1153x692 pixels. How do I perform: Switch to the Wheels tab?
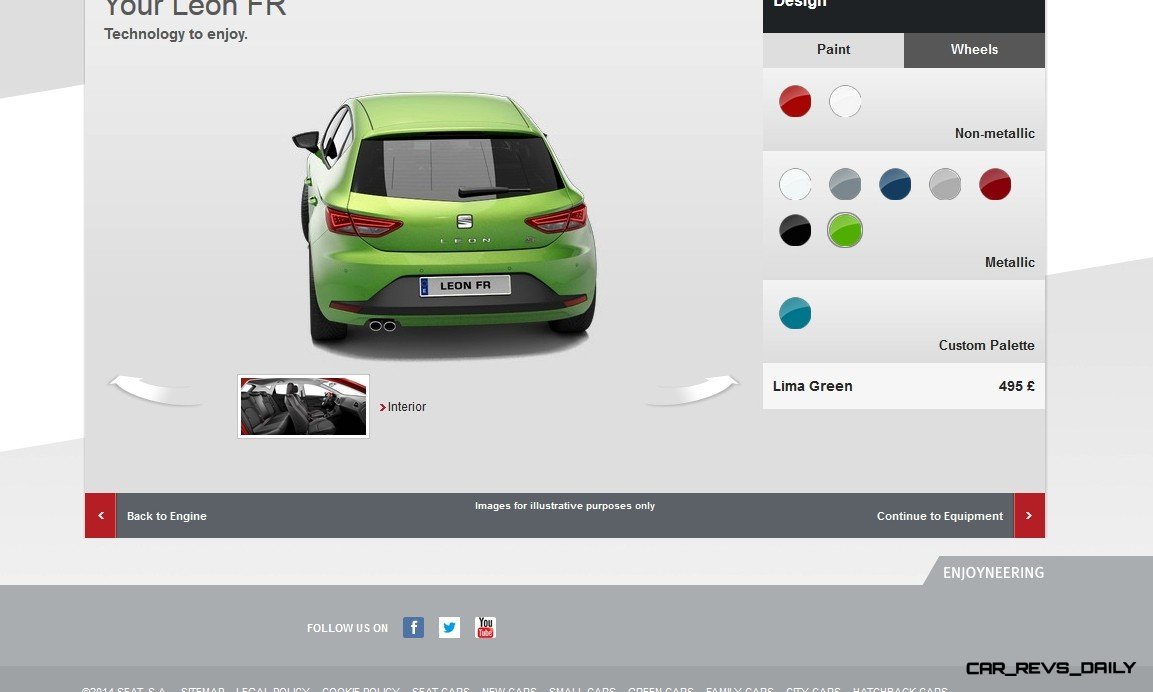coord(974,50)
